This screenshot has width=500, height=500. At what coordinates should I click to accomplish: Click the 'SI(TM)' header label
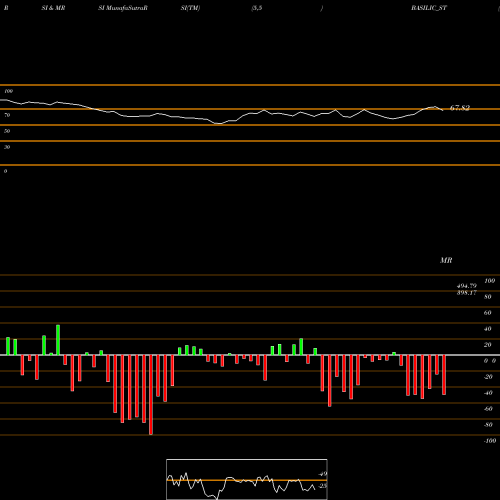(190, 8)
